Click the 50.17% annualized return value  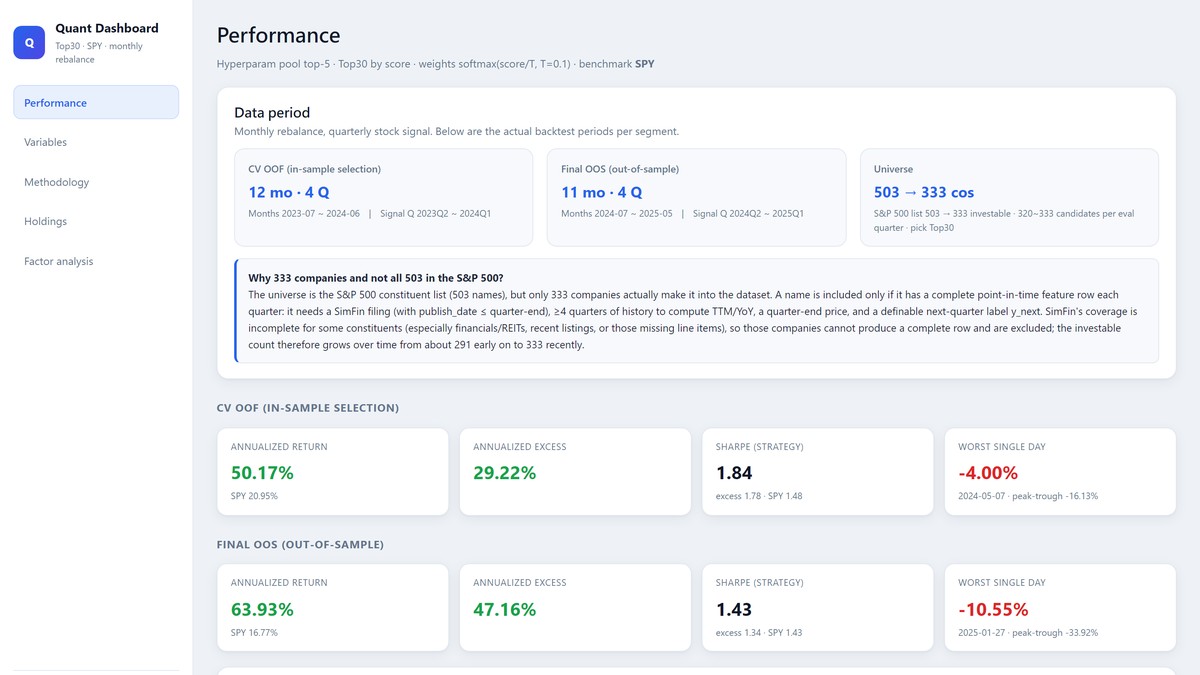pos(262,473)
